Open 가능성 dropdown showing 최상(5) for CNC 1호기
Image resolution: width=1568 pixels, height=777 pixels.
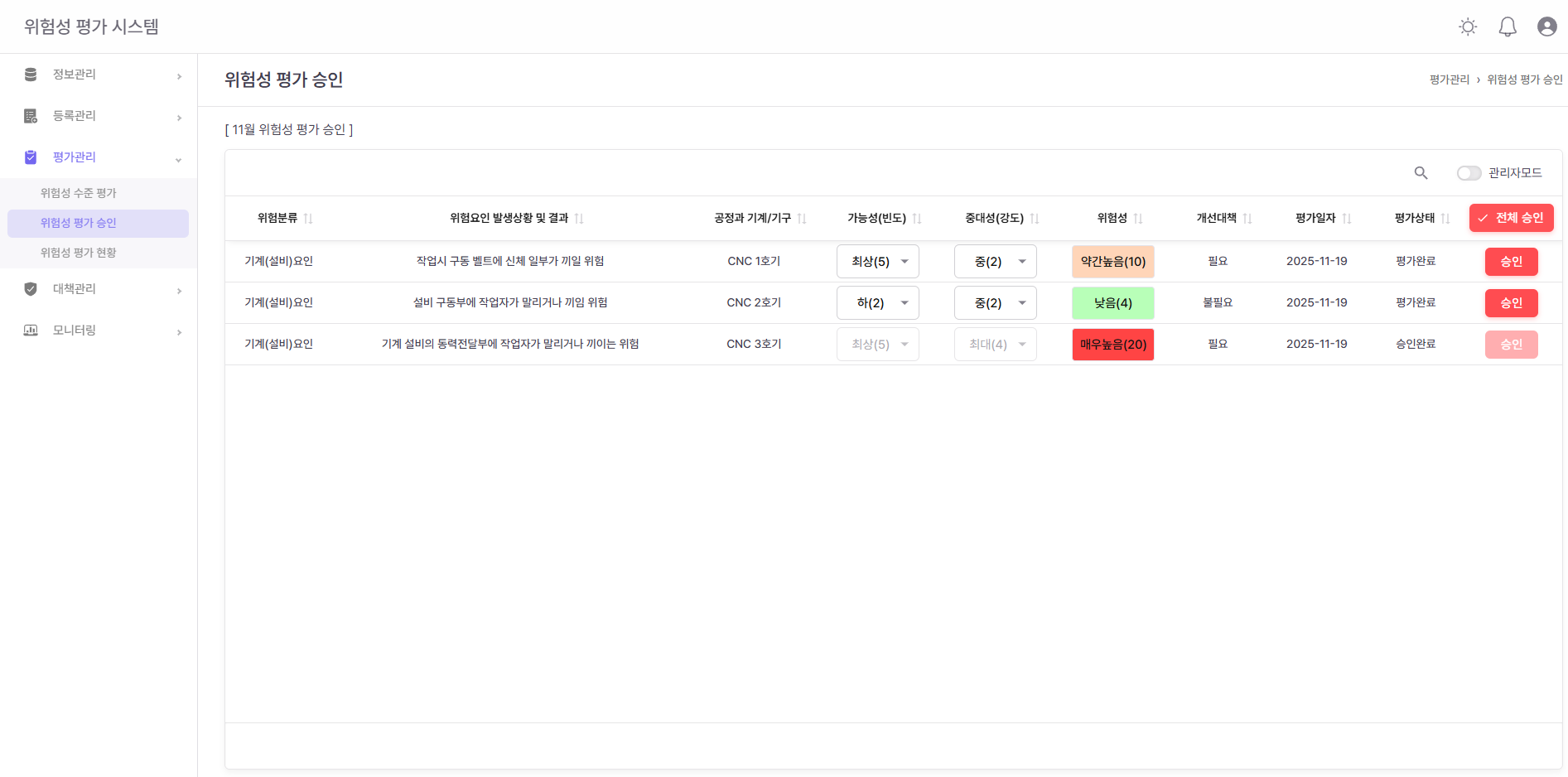click(877, 262)
